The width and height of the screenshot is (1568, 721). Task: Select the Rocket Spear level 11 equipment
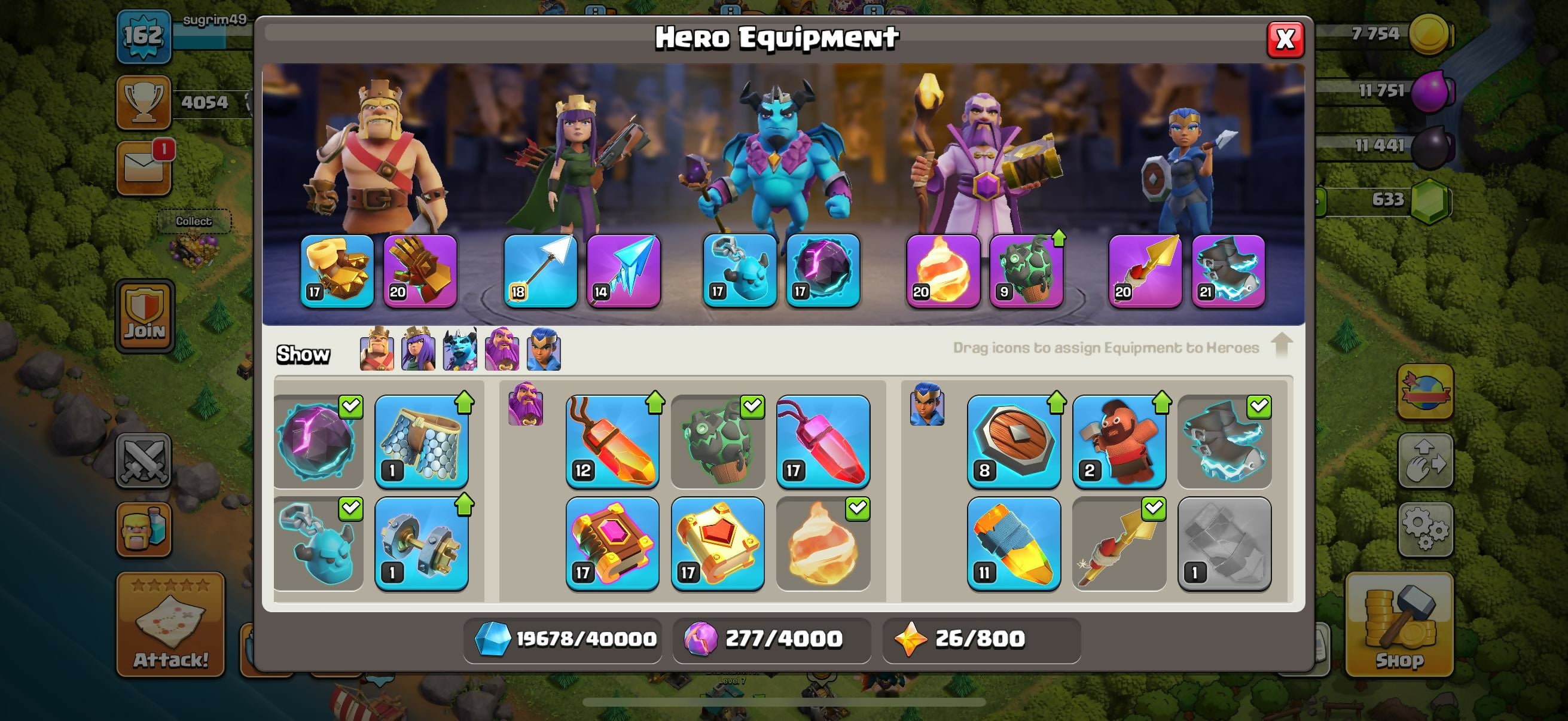tap(1014, 543)
